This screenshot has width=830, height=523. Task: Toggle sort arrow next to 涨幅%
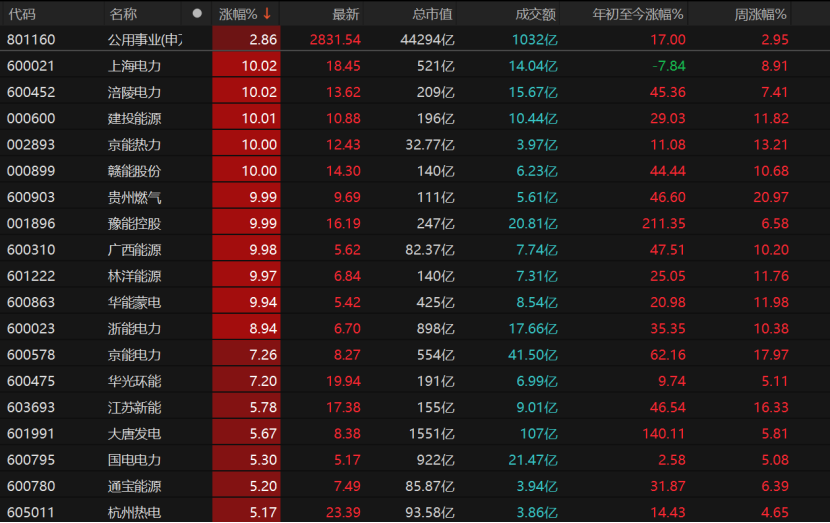[267, 14]
